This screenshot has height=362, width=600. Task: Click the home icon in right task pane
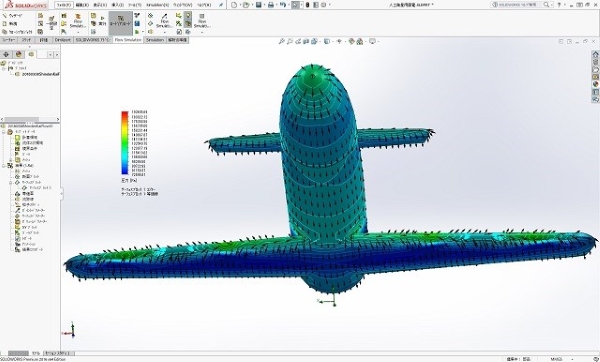pos(595,54)
